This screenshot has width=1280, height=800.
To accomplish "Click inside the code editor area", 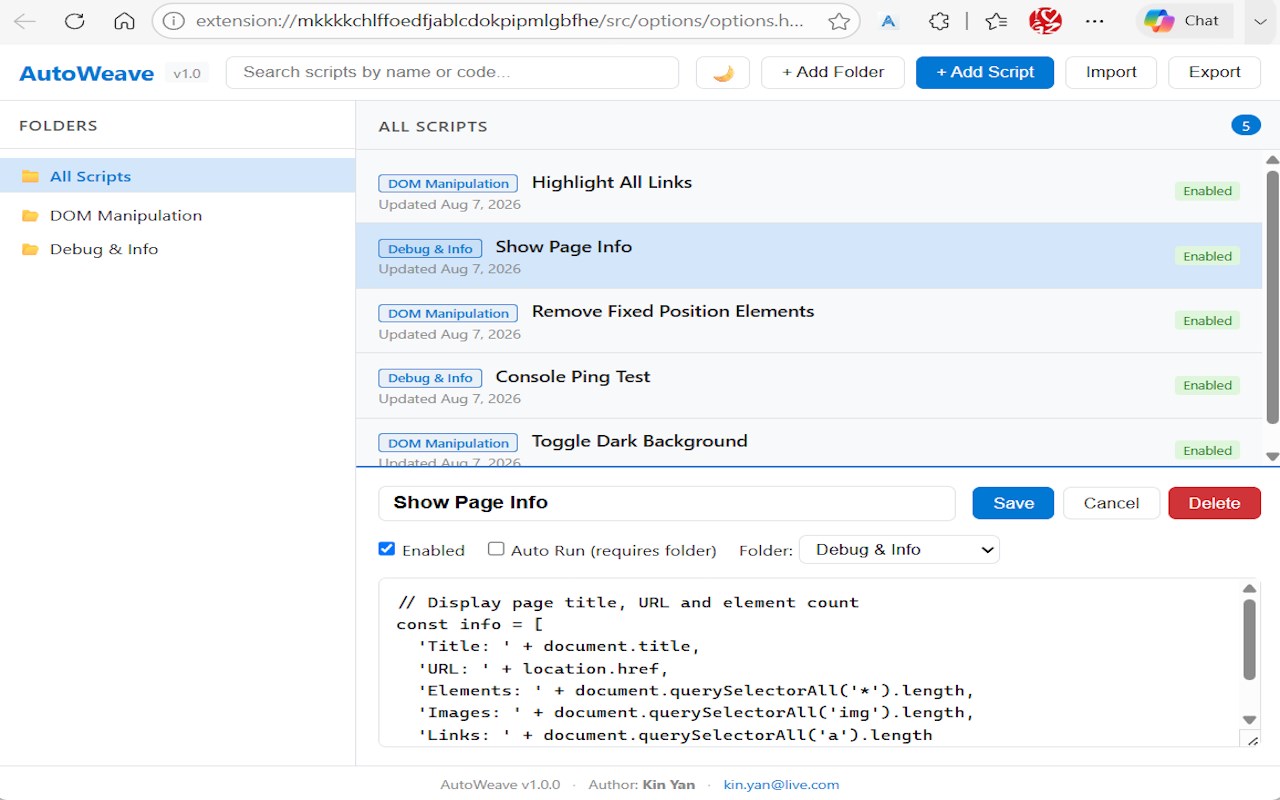I will tap(810, 662).
